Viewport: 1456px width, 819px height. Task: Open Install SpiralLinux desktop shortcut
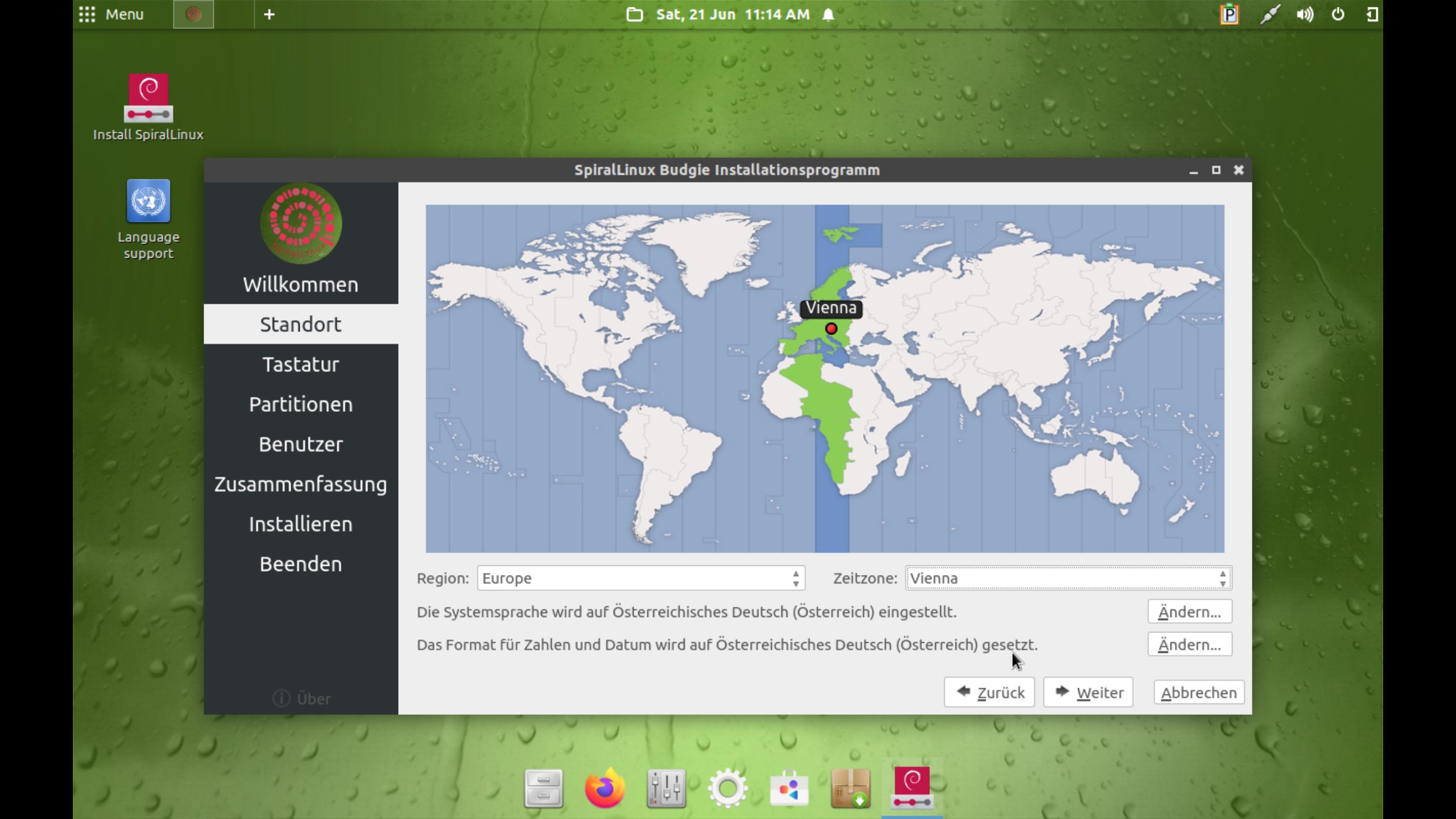148,107
